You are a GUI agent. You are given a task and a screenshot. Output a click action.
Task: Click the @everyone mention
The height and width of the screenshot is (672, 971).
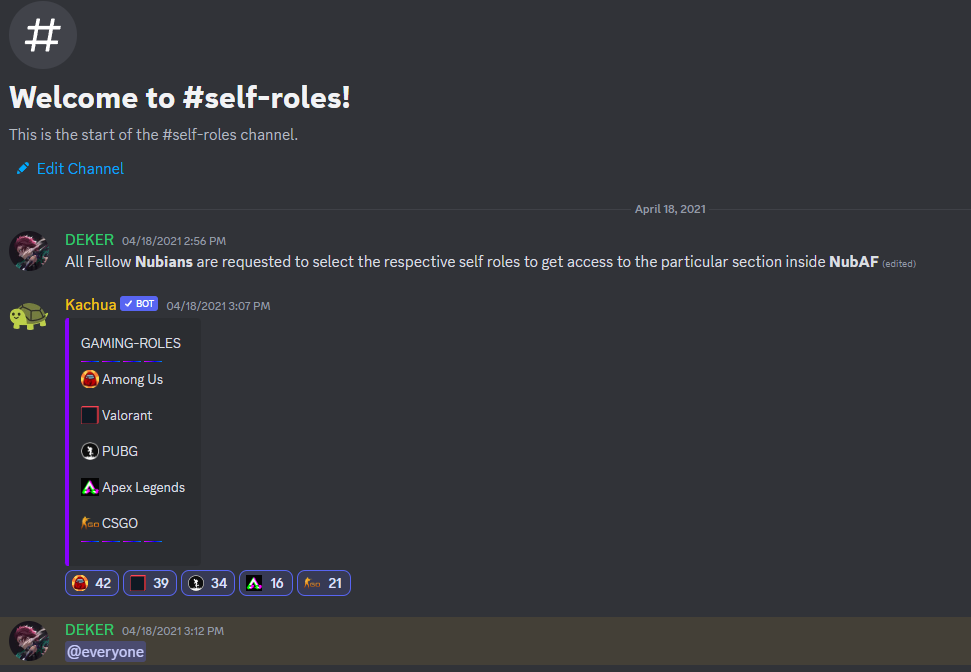pos(106,652)
